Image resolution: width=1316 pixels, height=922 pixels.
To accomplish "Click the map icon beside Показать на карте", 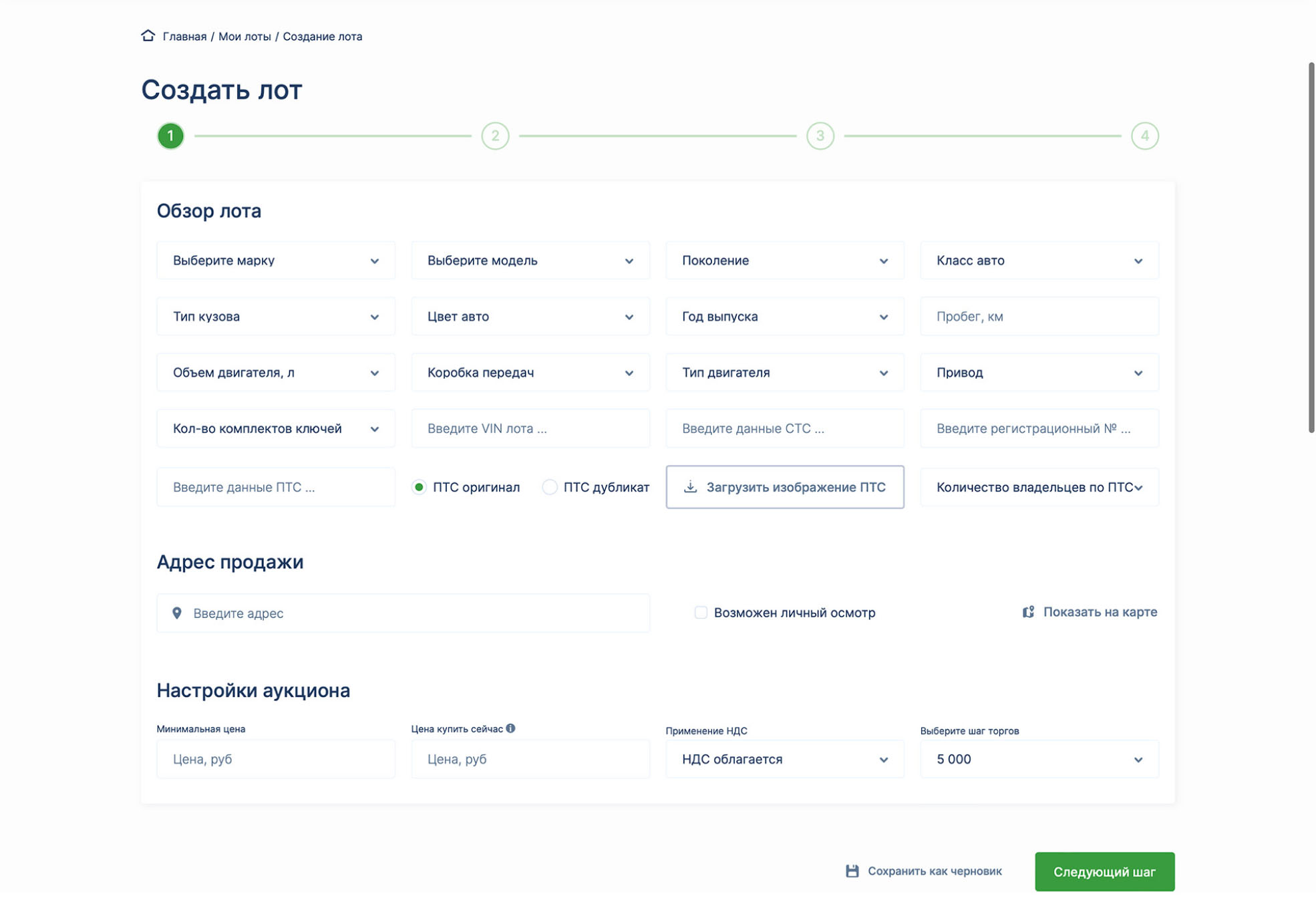I will (1028, 612).
